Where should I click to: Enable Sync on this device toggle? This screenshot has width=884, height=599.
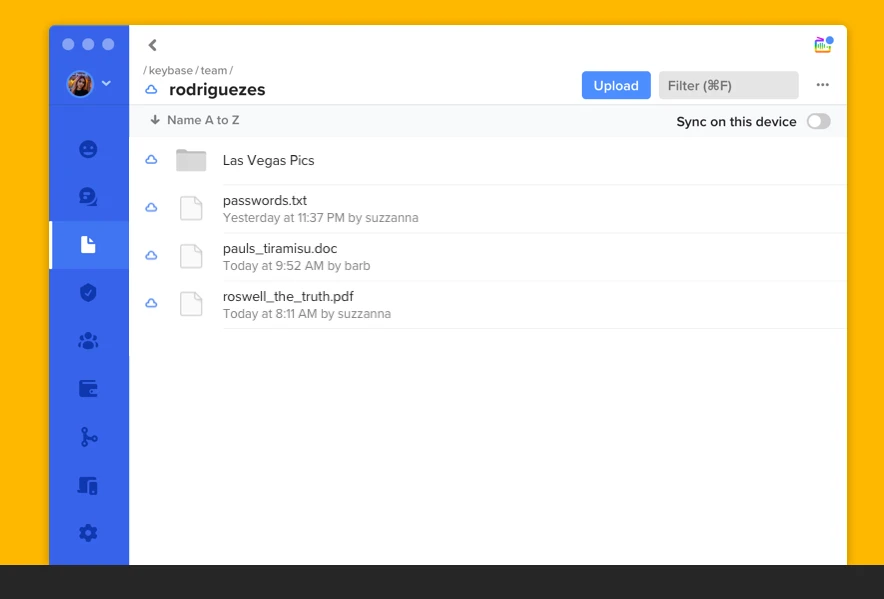click(x=819, y=121)
